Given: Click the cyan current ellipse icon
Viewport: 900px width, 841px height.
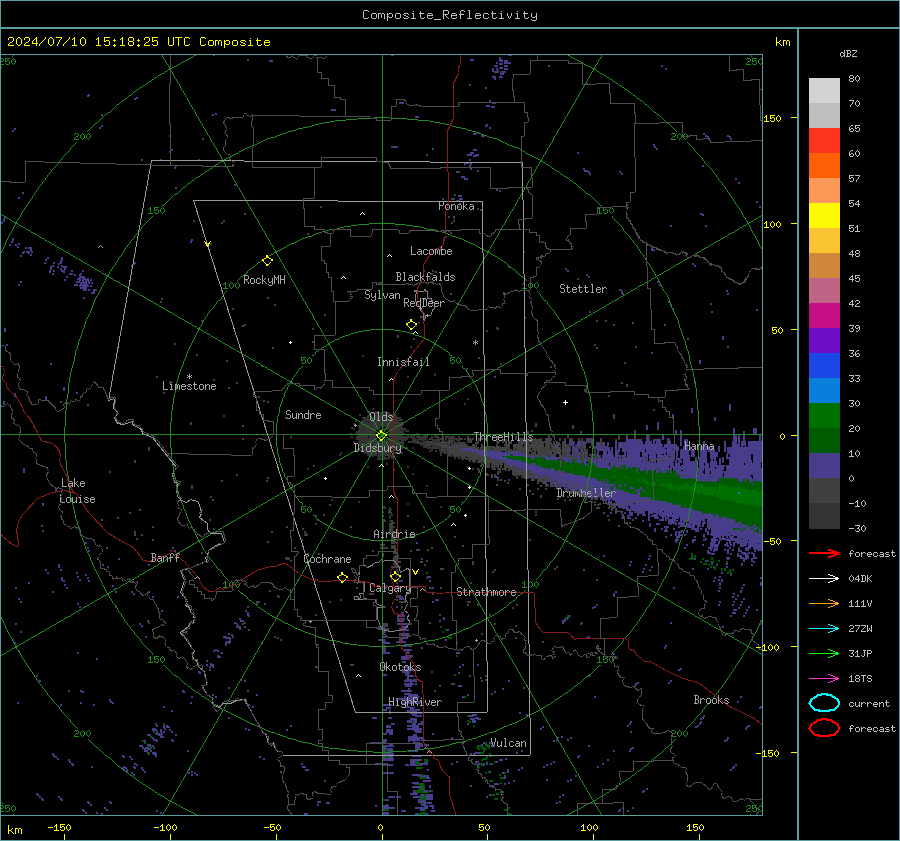Looking at the screenshot, I should (x=824, y=703).
